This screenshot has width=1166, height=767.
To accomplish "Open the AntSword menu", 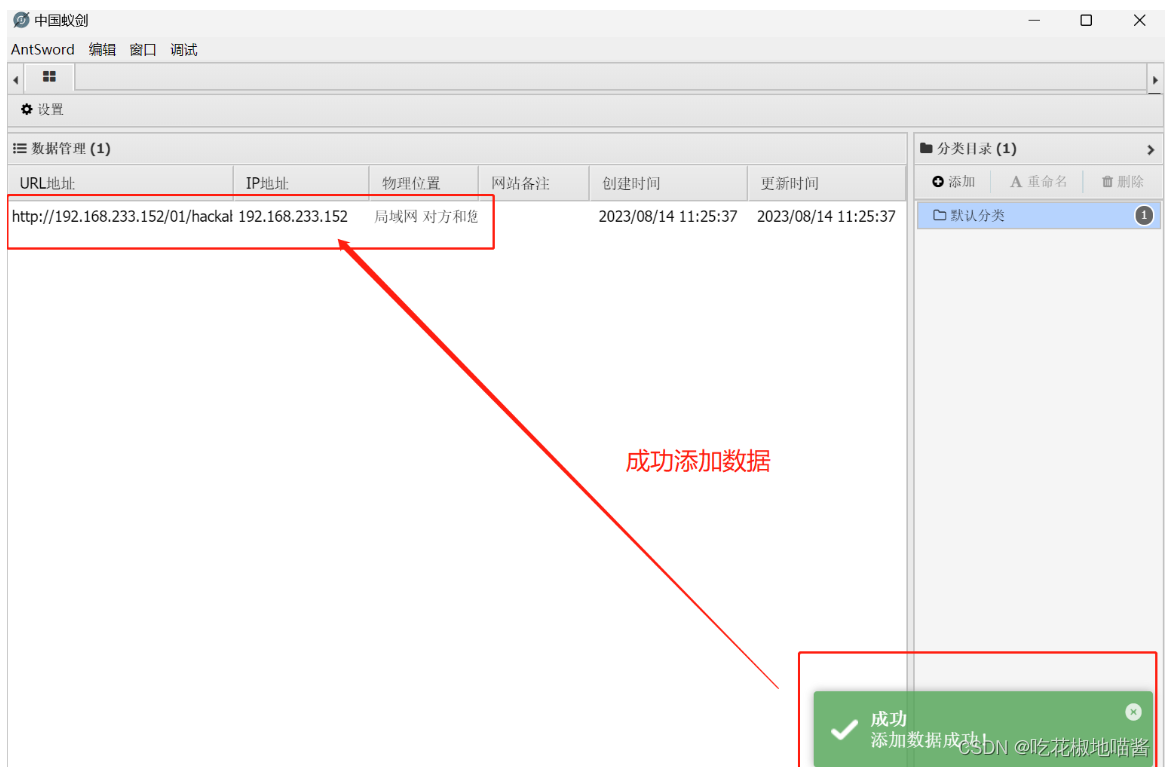I will pyautogui.click(x=42, y=50).
